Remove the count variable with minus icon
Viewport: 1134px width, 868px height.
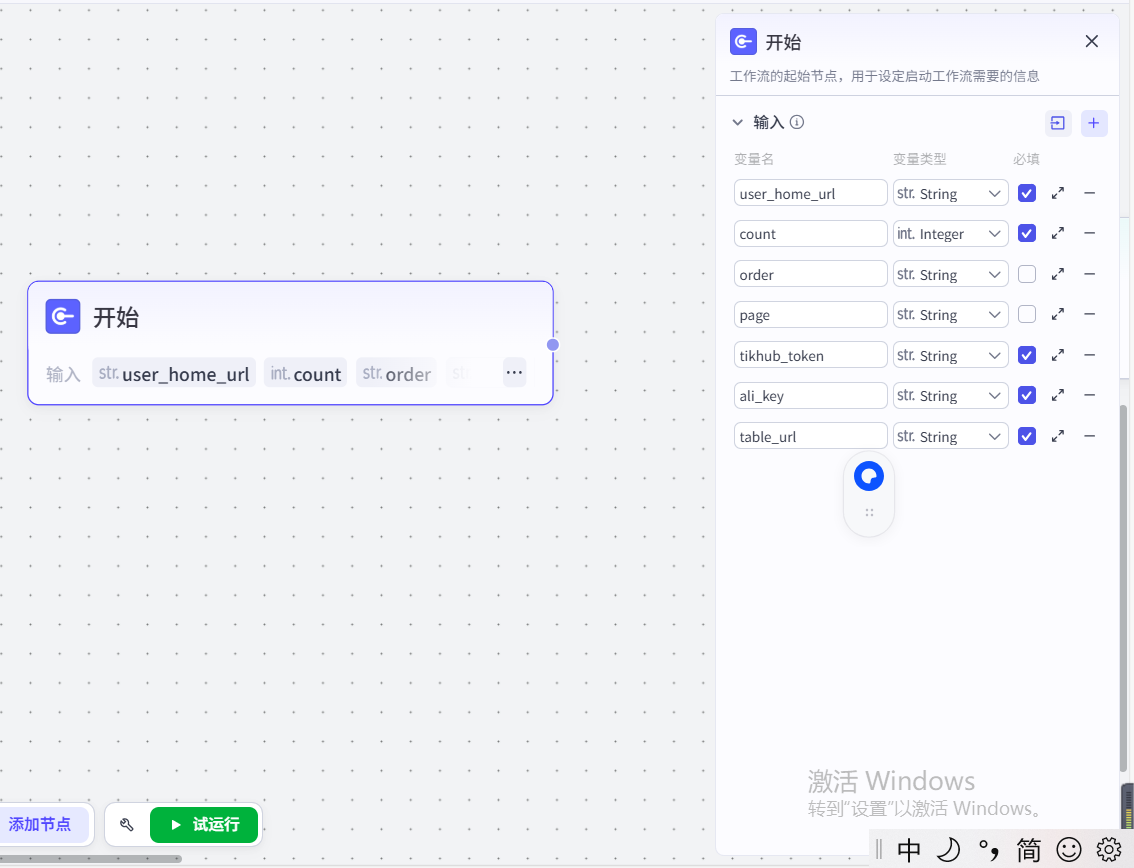1090,233
